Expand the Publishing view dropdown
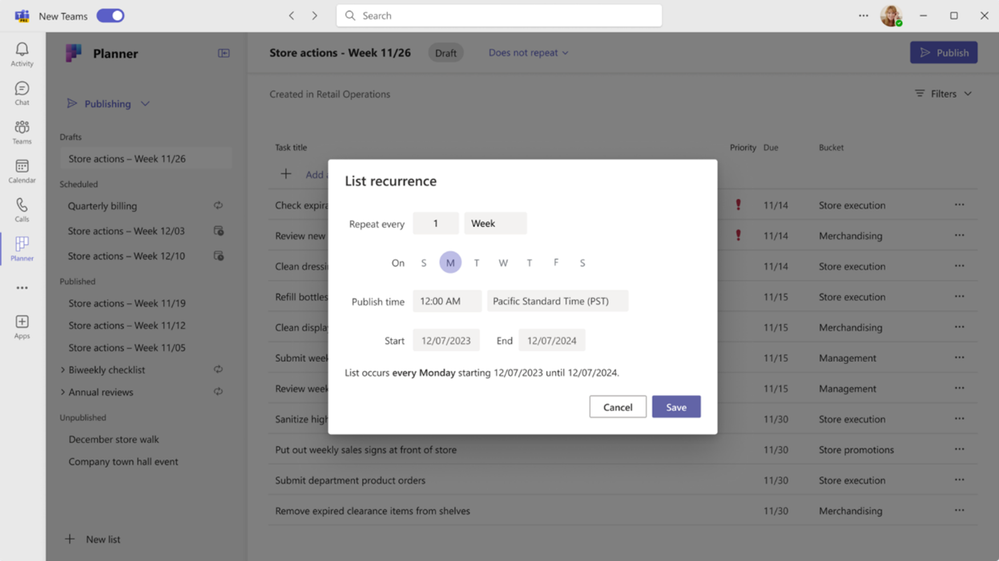 (108, 104)
